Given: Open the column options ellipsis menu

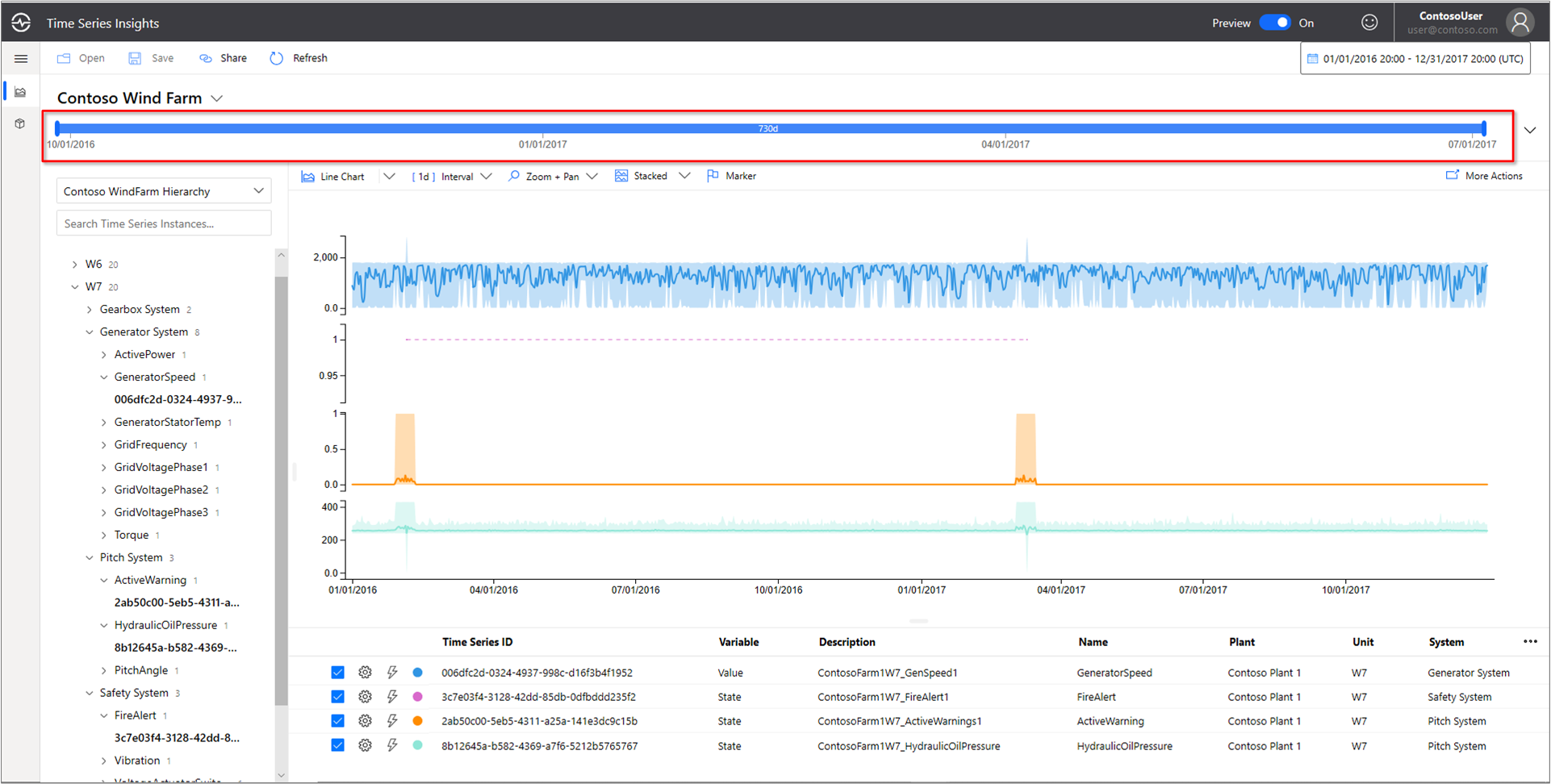Looking at the screenshot, I should (x=1530, y=642).
